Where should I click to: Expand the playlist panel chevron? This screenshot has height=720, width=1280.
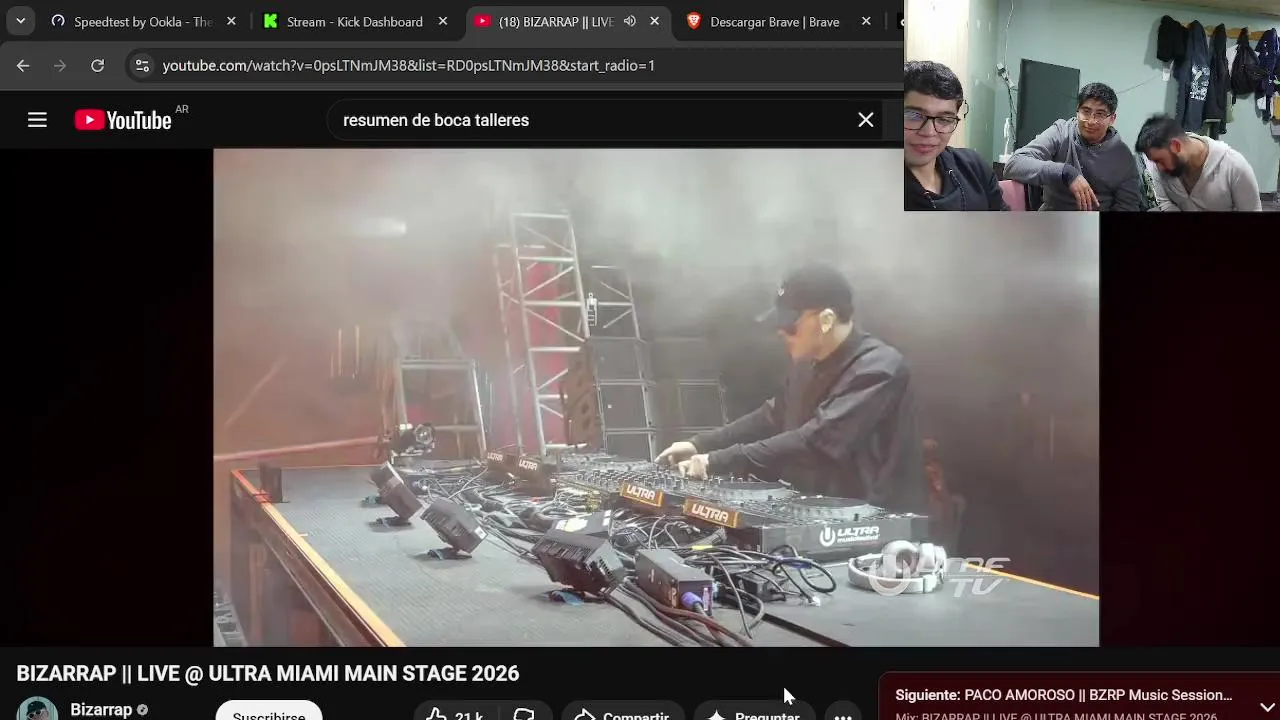click(1267, 707)
